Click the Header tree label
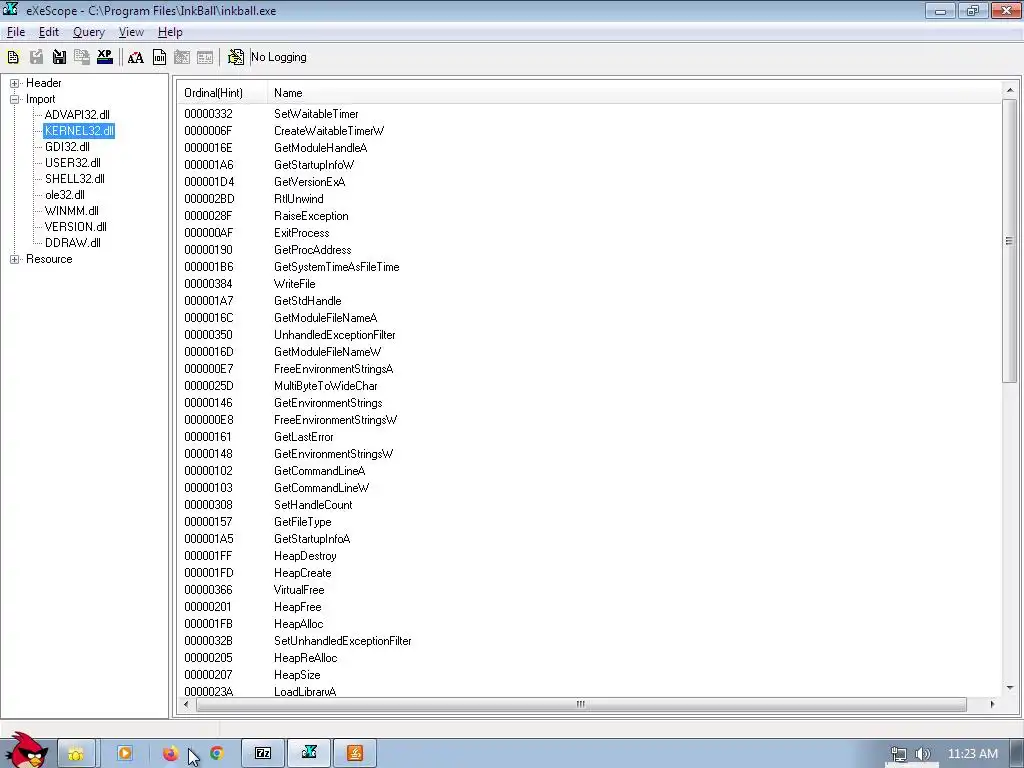Viewport: 1024px width, 768px height. (44, 83)
